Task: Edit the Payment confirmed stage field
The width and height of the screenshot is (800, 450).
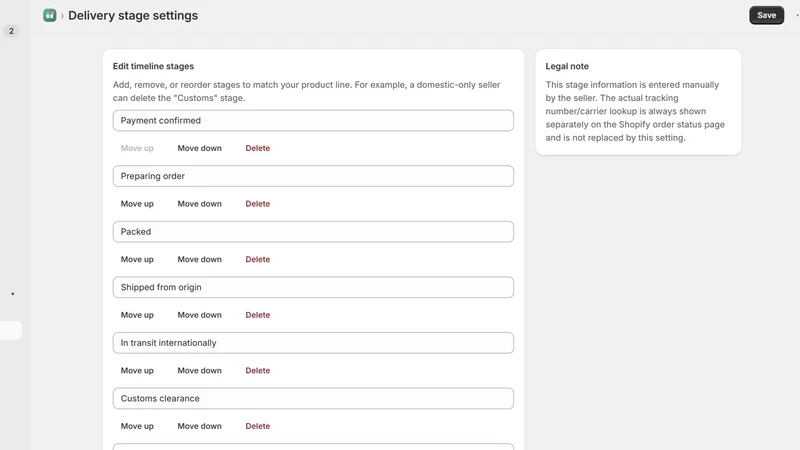Action: pyautogui.click(x=313, y=120)
